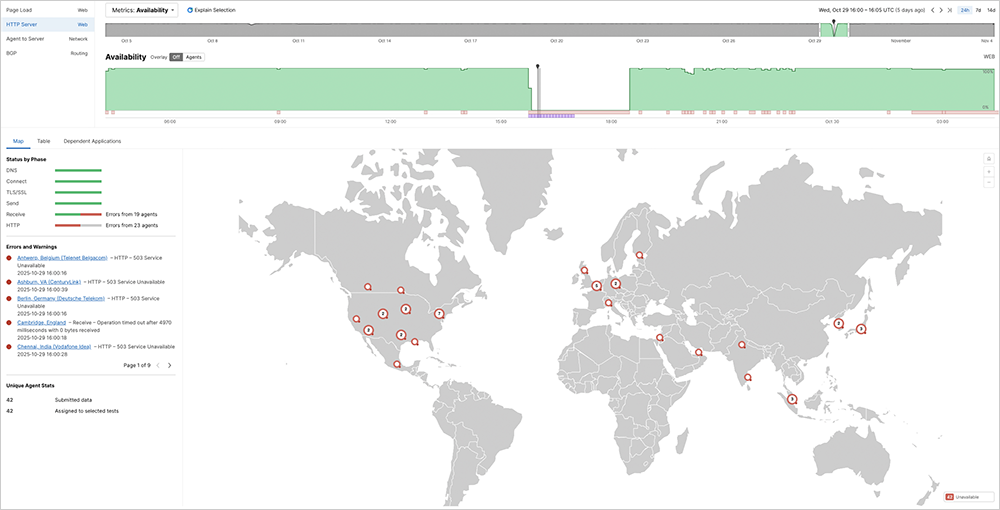Screen dimensions: 1000x510
Task: Zoom in on the map with plus
Action: click(x=989, y=171)
